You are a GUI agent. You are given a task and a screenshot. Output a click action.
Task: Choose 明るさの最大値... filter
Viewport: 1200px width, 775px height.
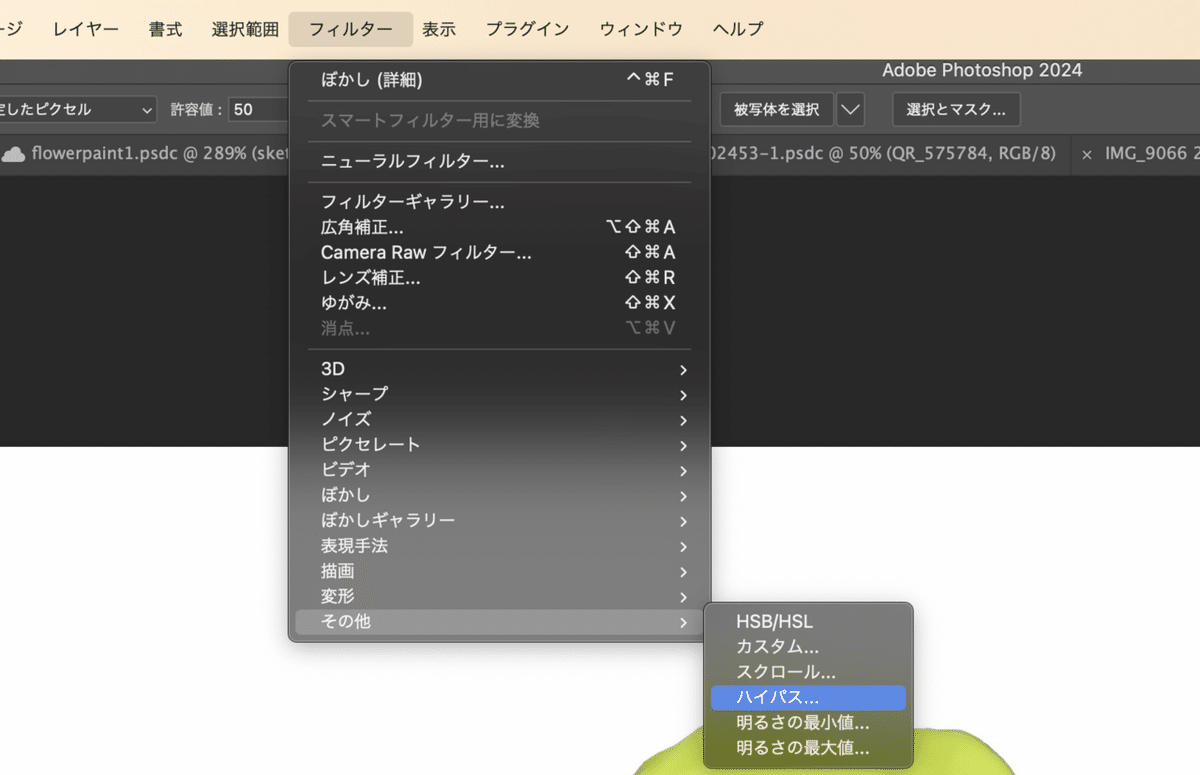click(808, 747)
